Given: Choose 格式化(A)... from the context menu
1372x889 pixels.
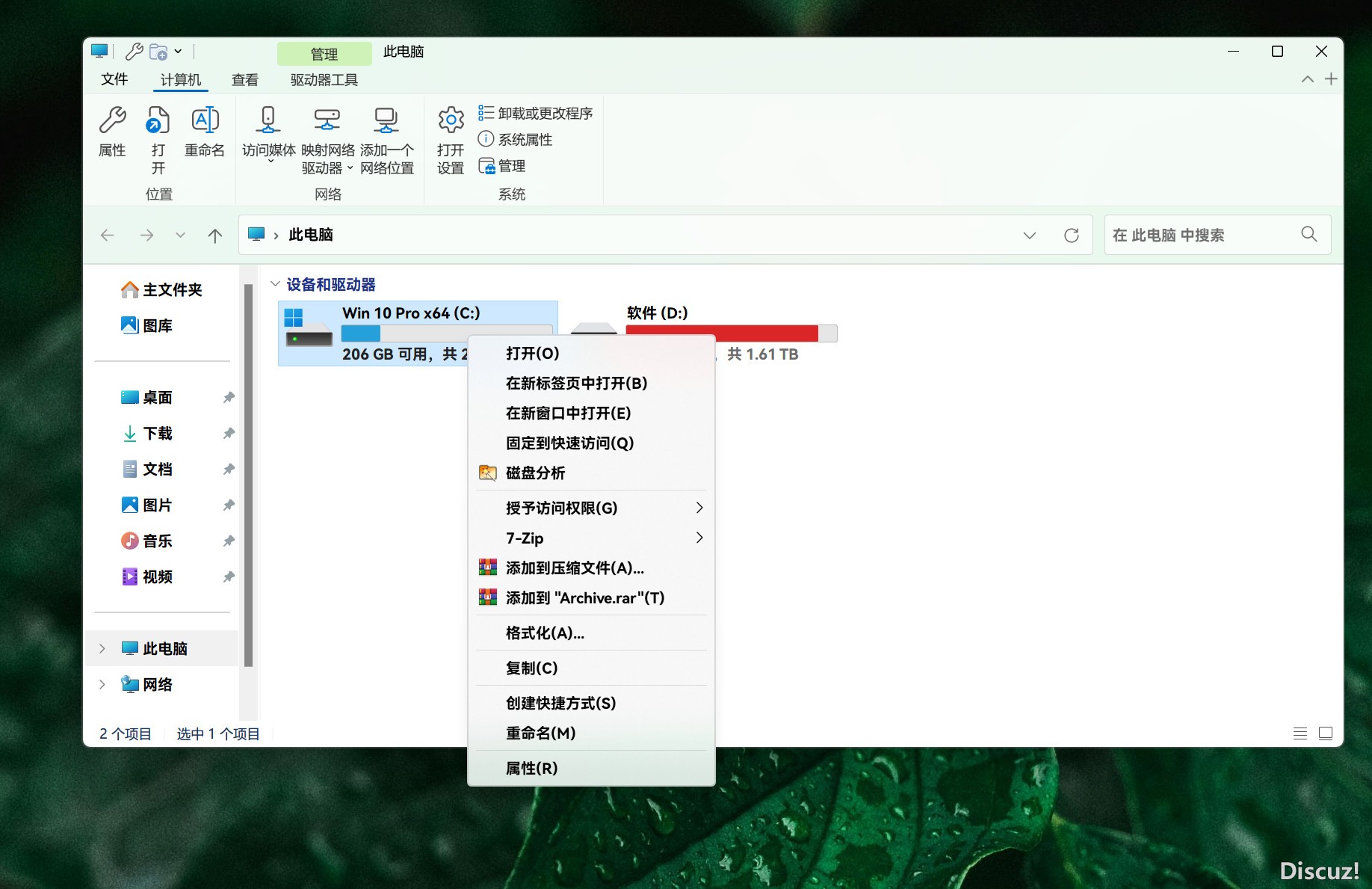Looking at the screenshot, I should (x=591, y=633).
